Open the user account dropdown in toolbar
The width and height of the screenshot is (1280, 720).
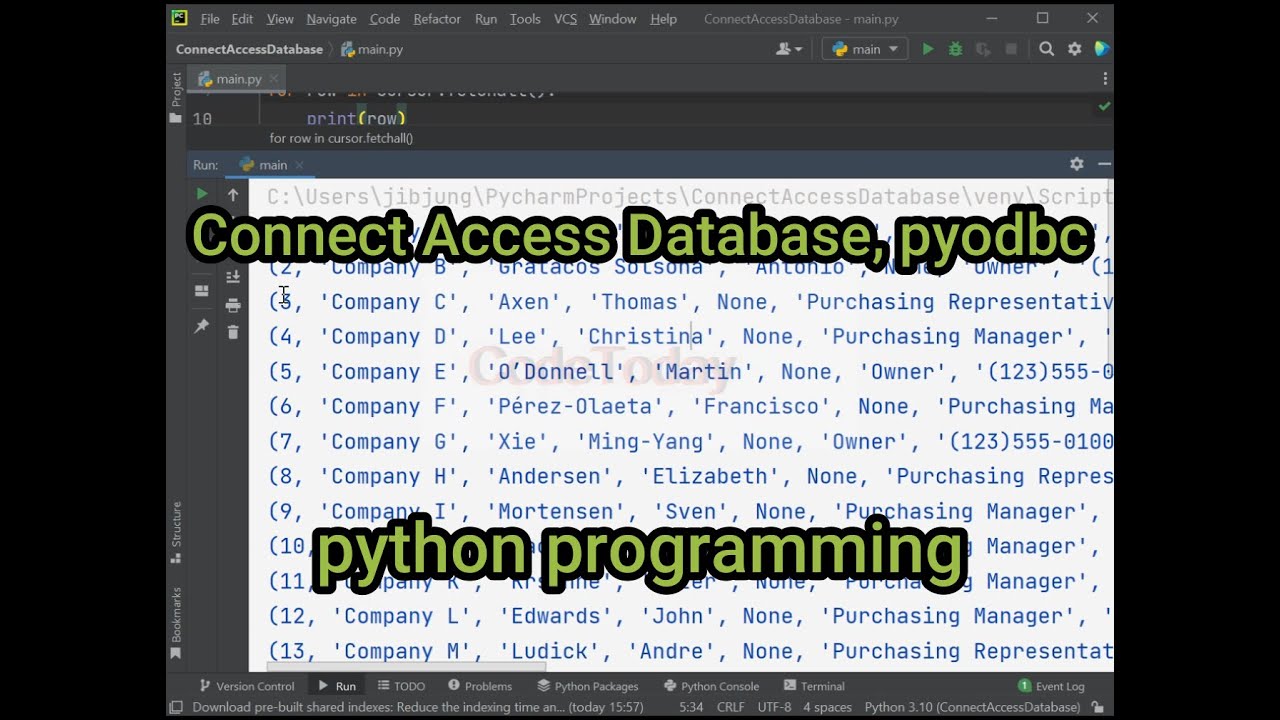coord(789,49)
